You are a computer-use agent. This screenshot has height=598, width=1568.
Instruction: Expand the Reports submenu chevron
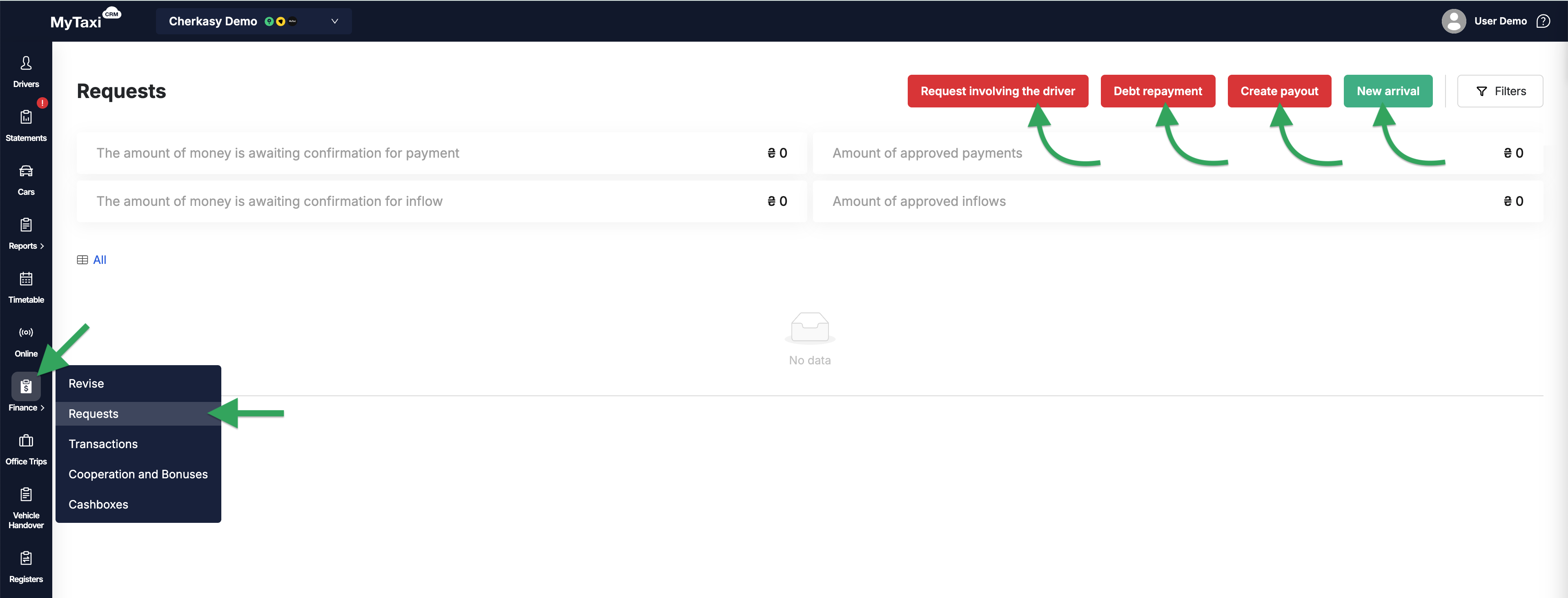click(42, 246)
